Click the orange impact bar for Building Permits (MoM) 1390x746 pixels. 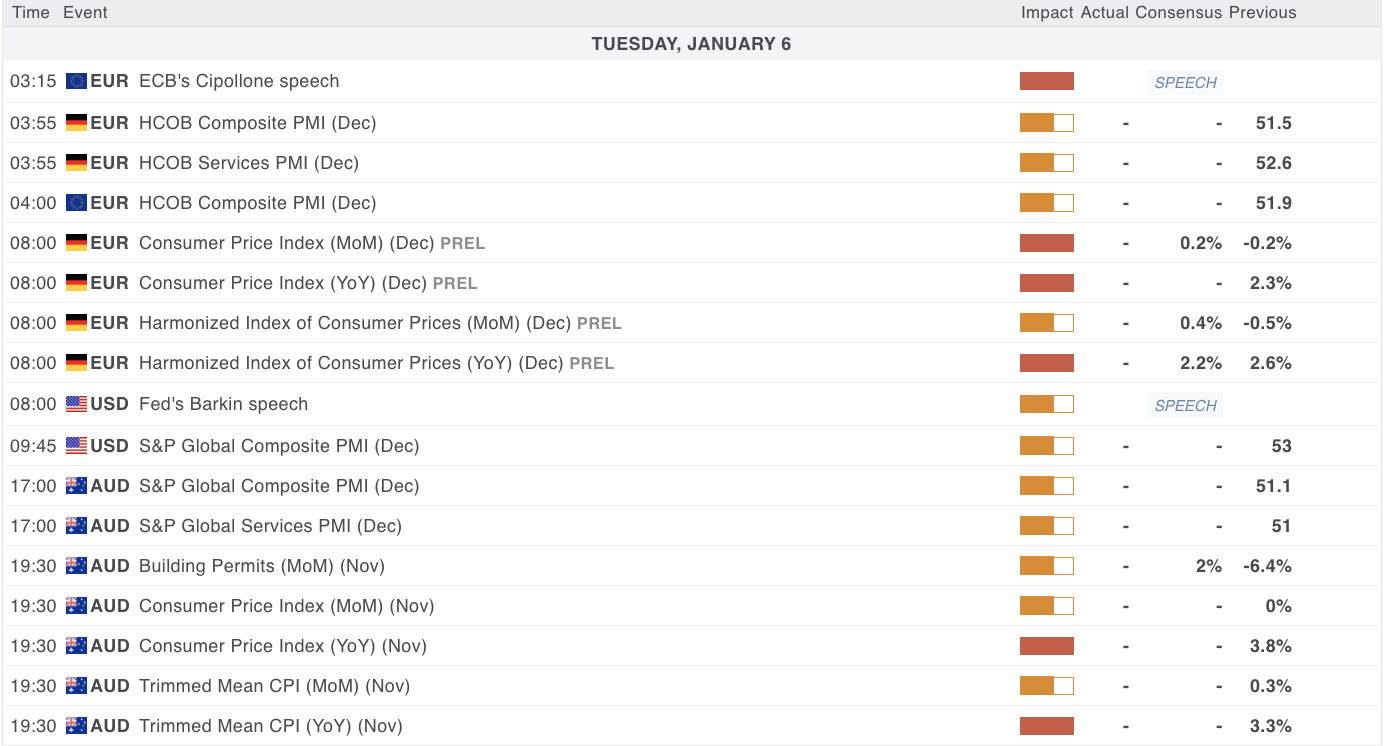point(1046,566)
